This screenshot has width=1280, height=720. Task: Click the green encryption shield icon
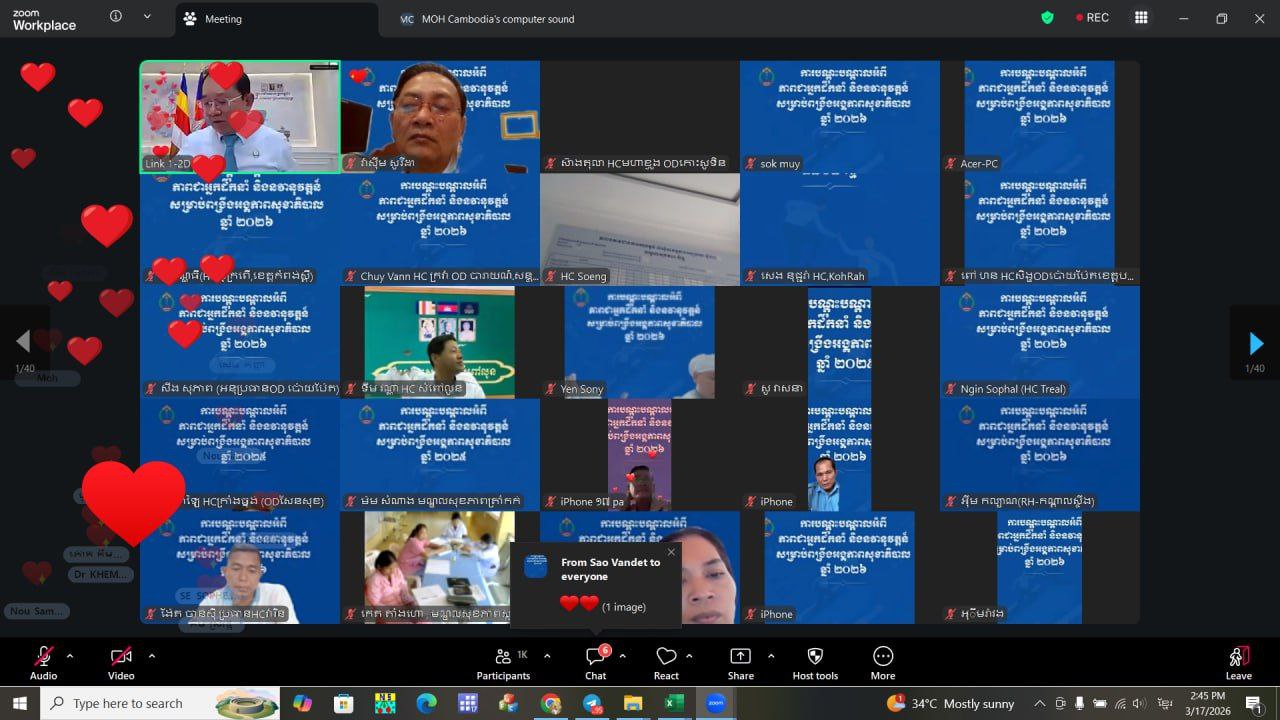click(x=1047, y=18)
